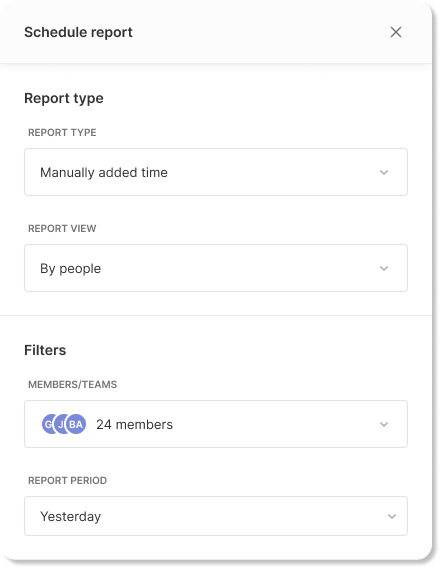Click the 24 members text
Image resolution: width=440 pixels, height=568 pixels.
(x=134, y=424)
